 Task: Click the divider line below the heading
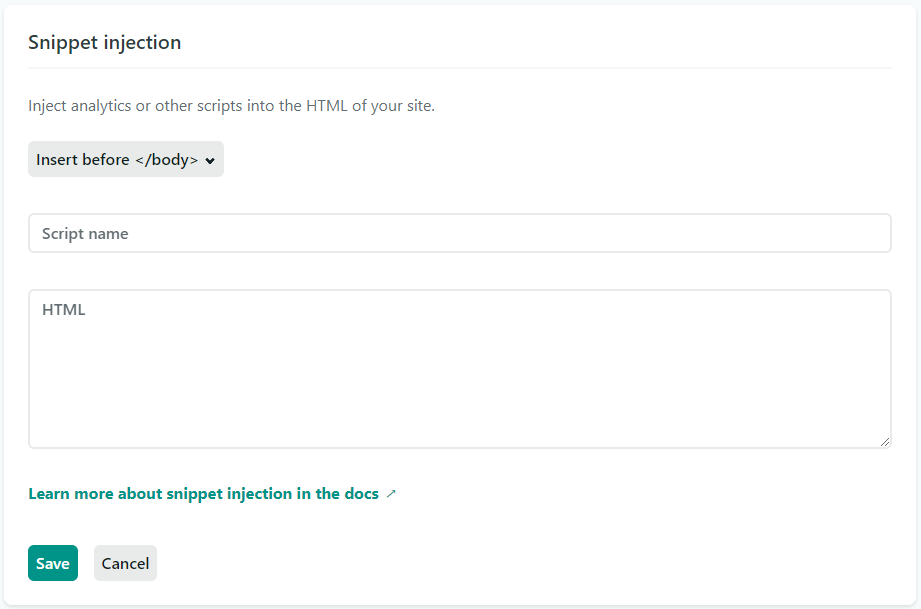[459, 68]
